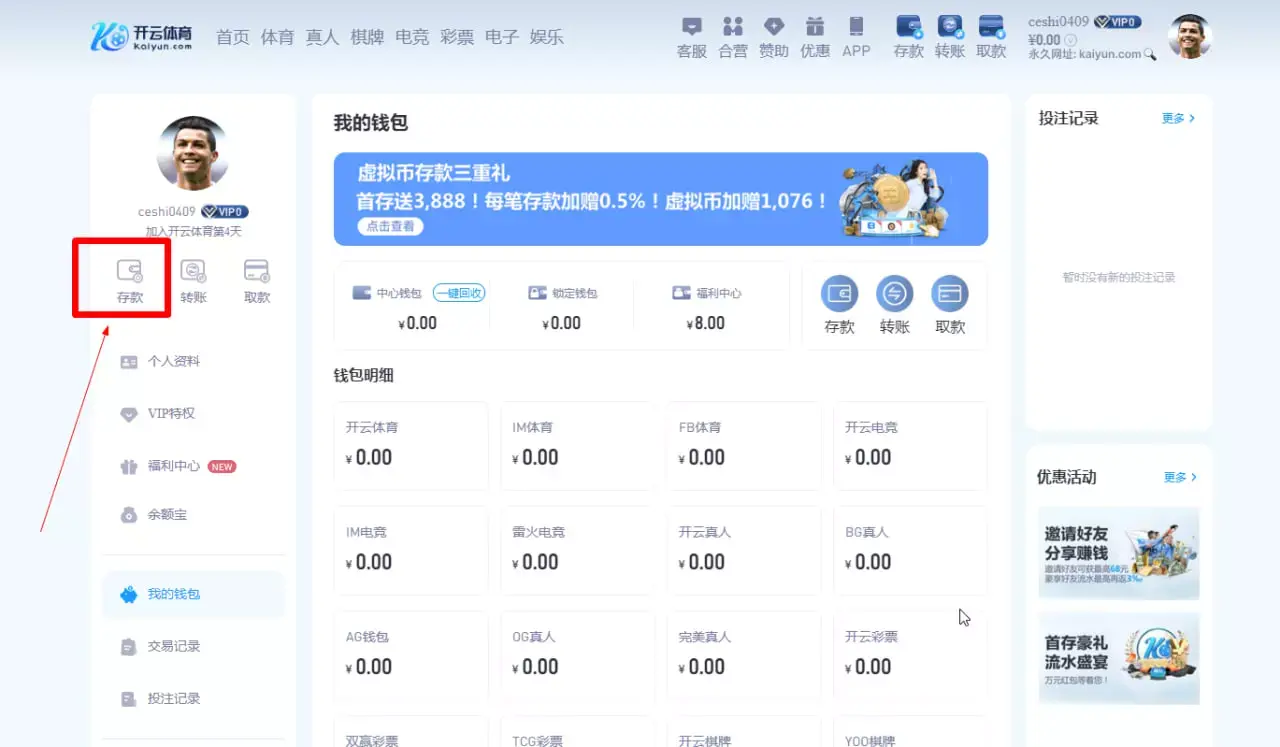This screenshot has width=1280, height=747.
Task: Click 点击查看 button on the banner
Action: coord(390,226)
